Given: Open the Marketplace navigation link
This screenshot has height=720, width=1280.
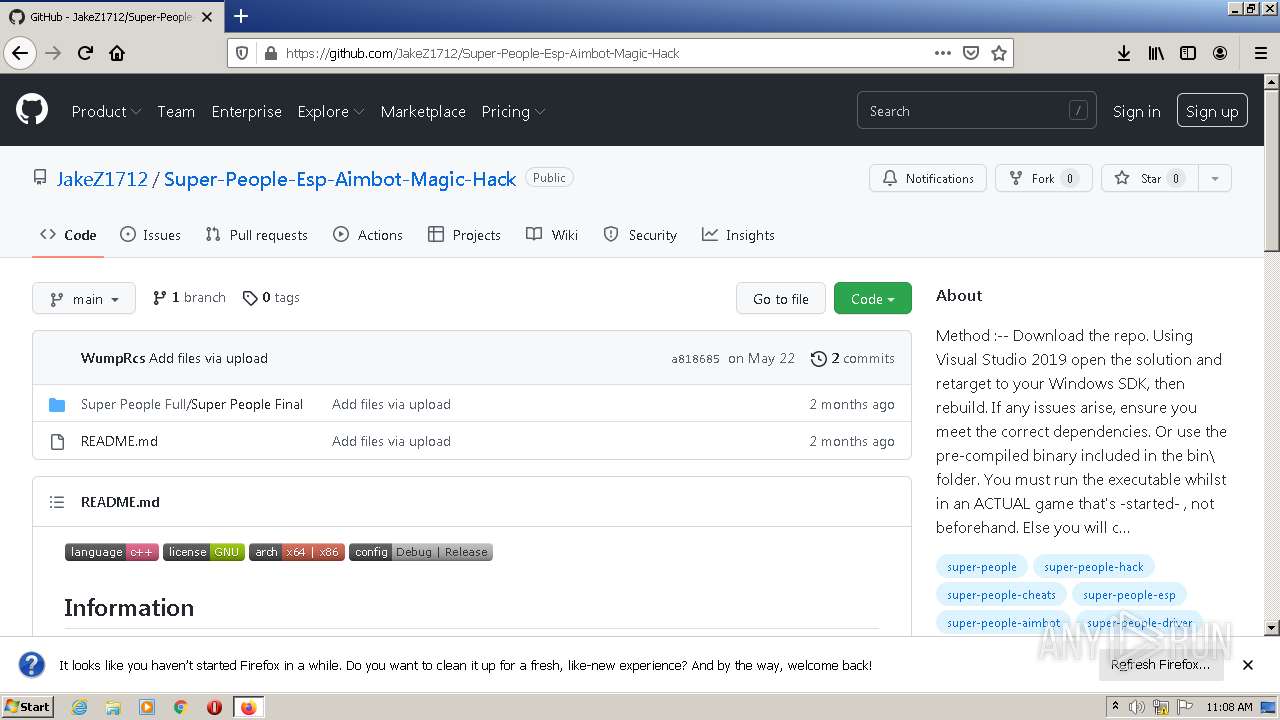Looking at the screenshot, I should pyautogui.click(x=423, y=111).
